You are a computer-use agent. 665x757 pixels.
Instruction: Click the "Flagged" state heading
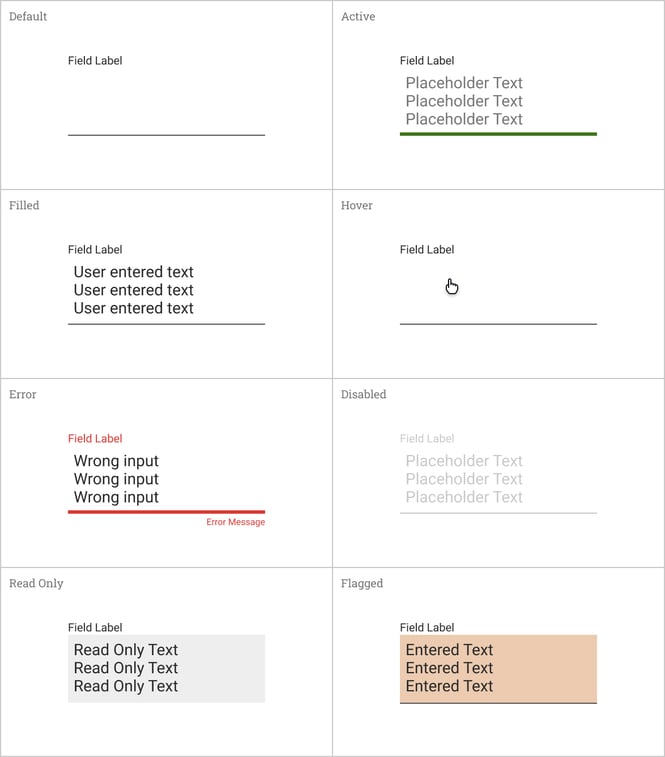coord(362,584)
